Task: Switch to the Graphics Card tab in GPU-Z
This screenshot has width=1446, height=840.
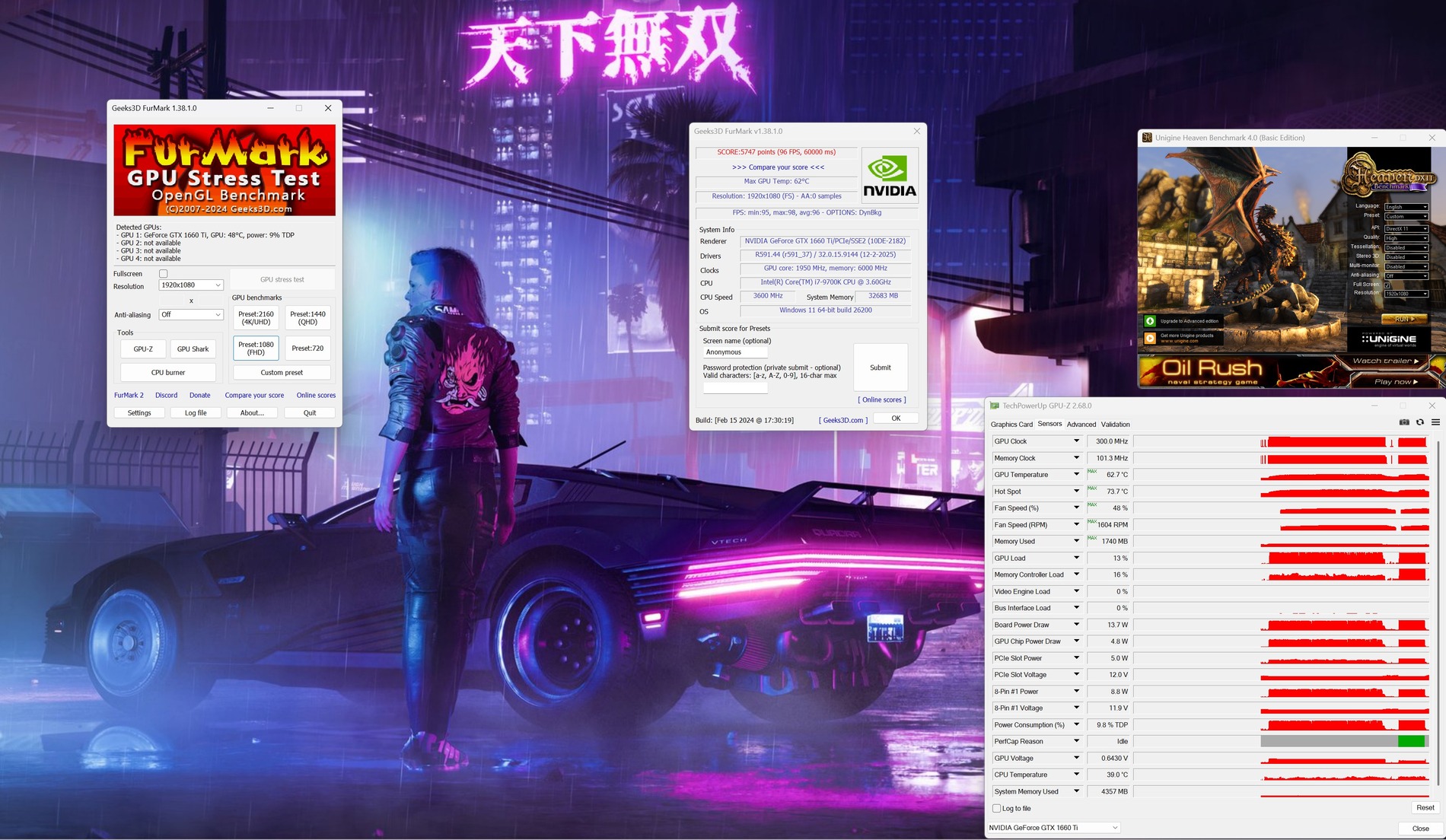Action: [1011, 425]
